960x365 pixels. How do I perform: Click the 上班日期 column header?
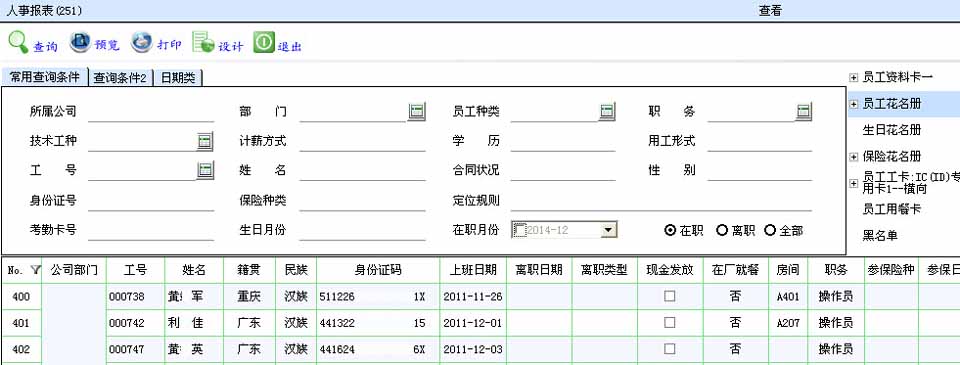[473, 270]
